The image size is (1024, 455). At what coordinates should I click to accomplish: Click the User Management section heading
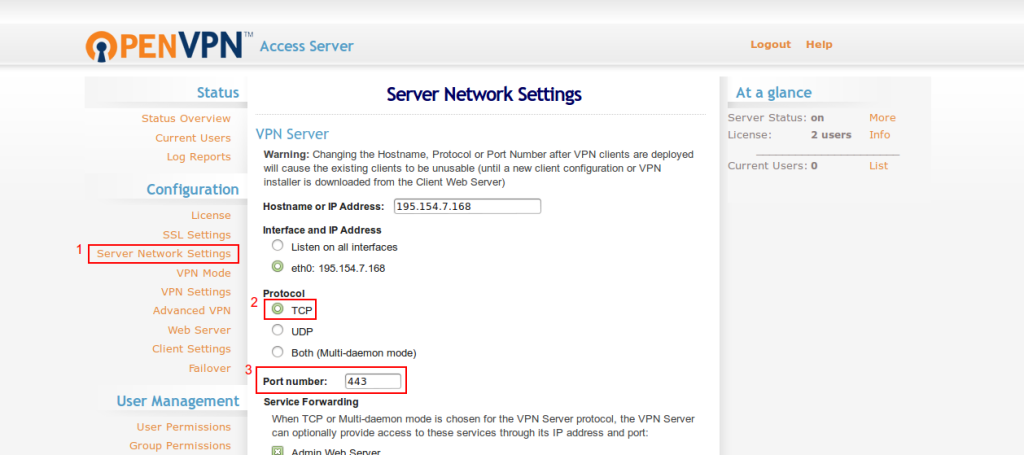178,401
